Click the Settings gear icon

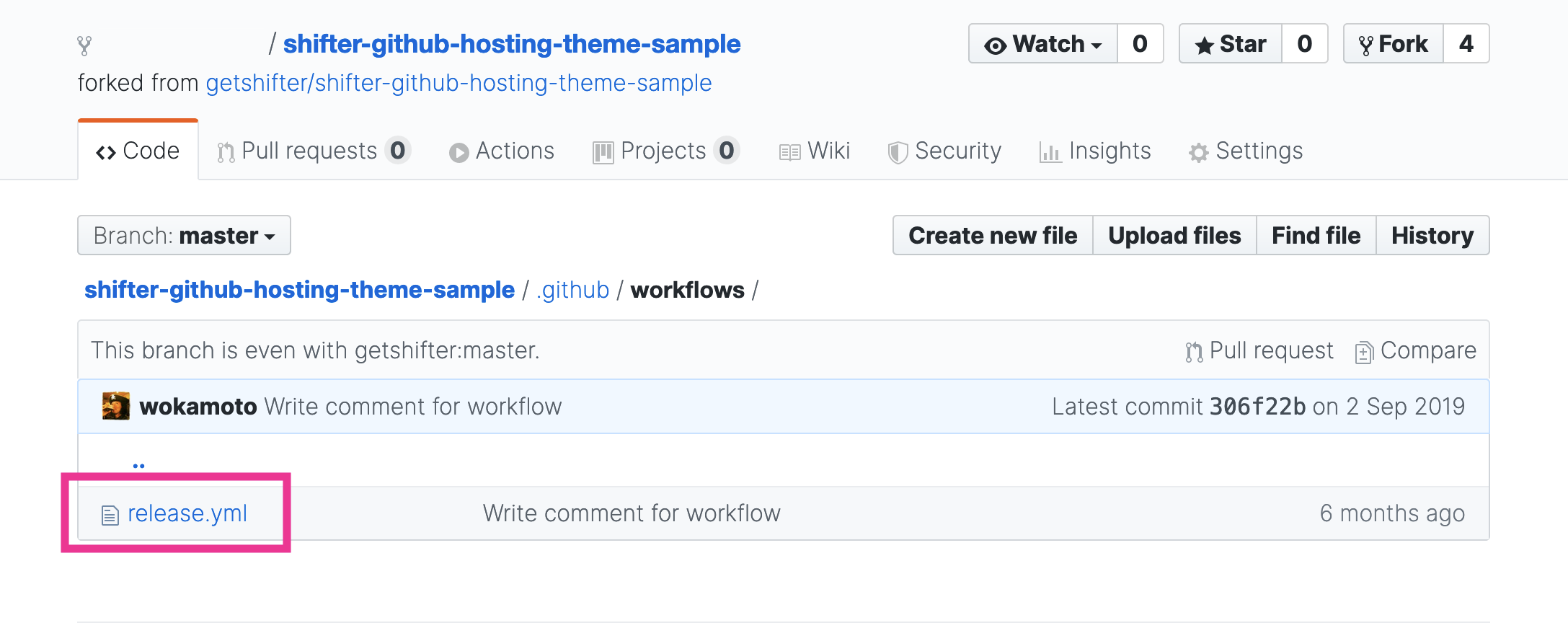pos(1198,153)
